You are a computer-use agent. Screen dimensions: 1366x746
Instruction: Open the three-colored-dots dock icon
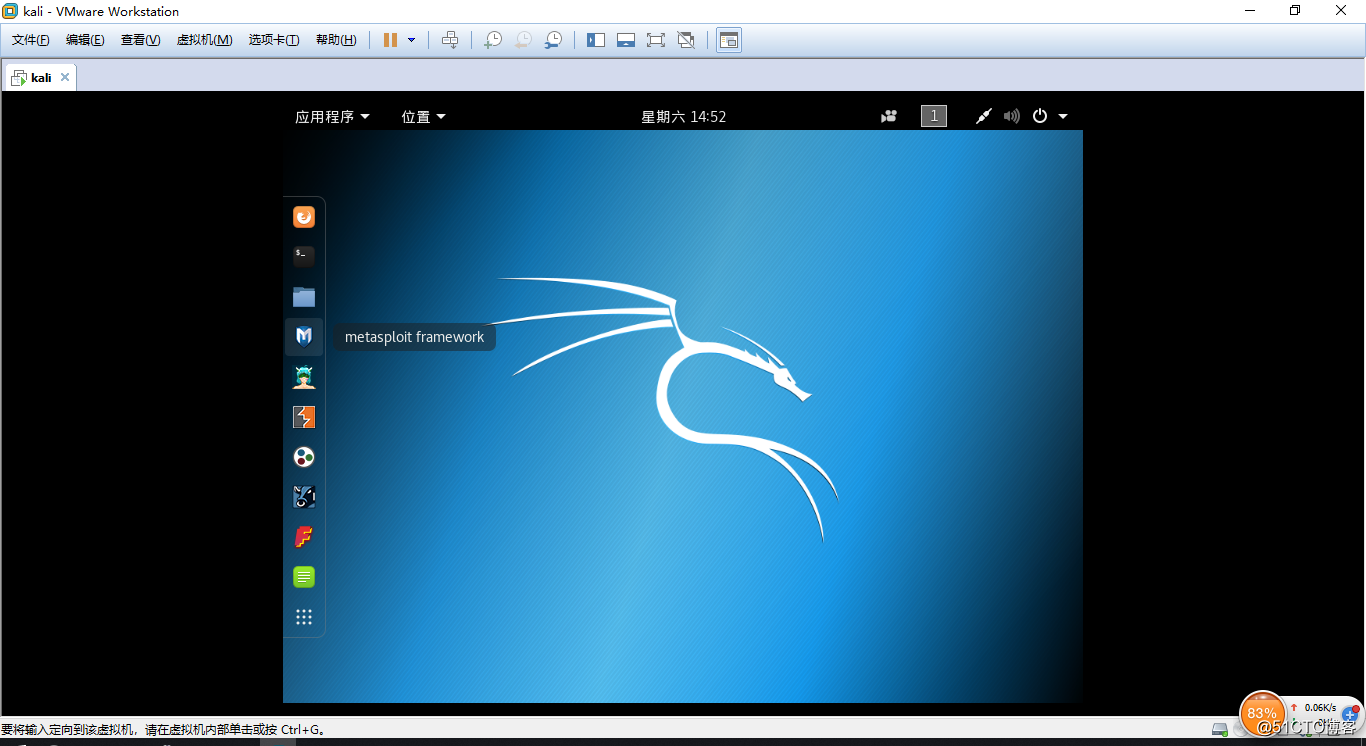tap(304, 457)
